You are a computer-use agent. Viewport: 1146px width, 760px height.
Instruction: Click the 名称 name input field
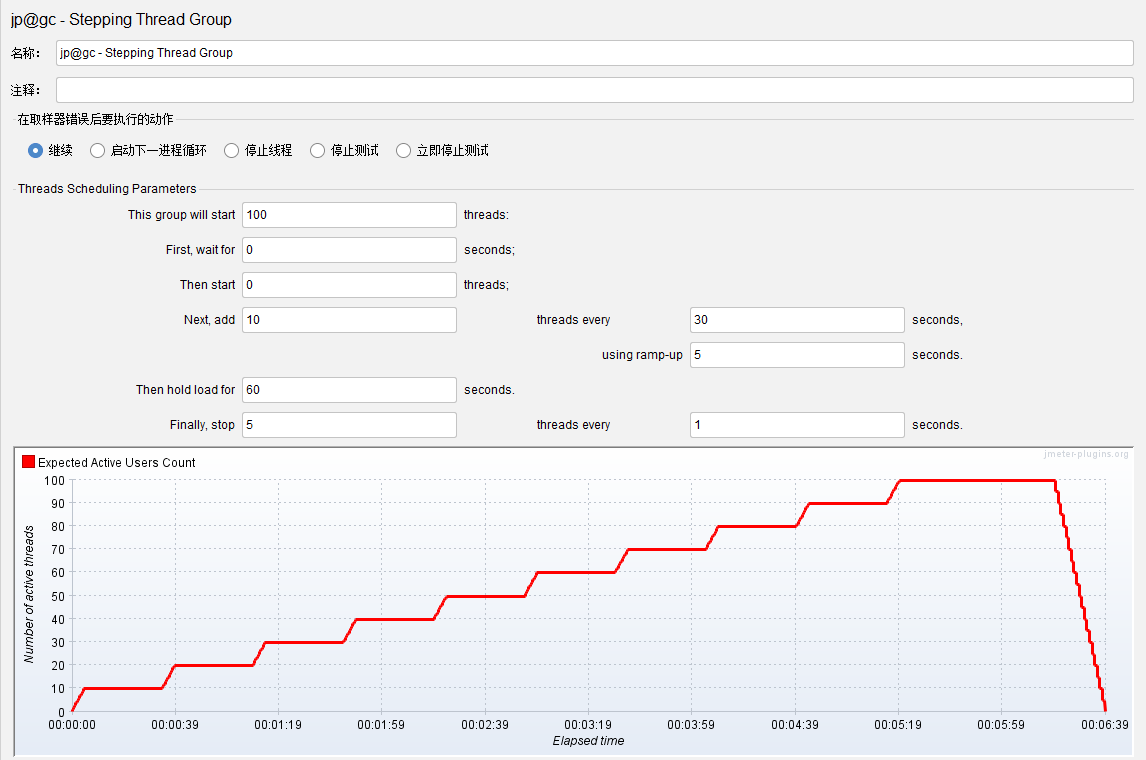tap(594, 53)
